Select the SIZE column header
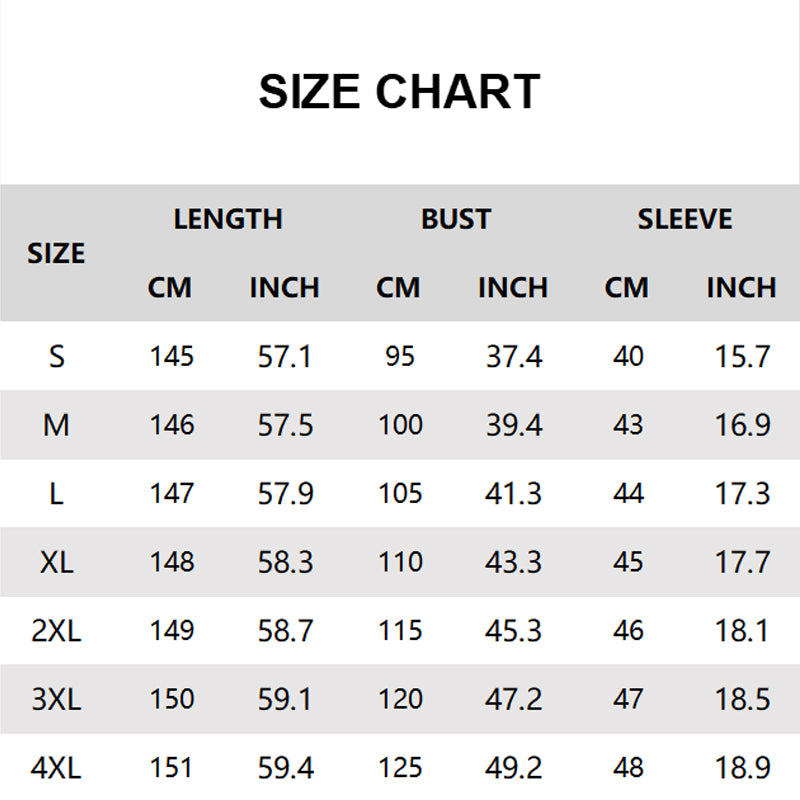 (56, 254)
